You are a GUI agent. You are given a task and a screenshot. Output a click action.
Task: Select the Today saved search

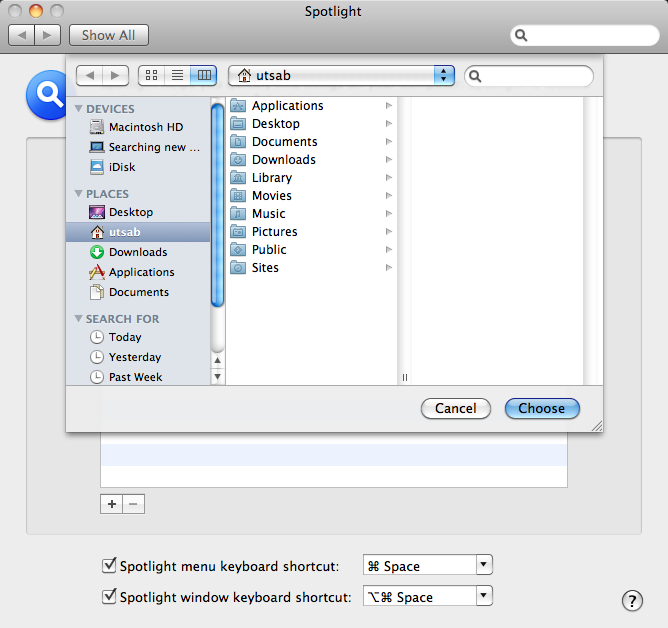point(138,337)
